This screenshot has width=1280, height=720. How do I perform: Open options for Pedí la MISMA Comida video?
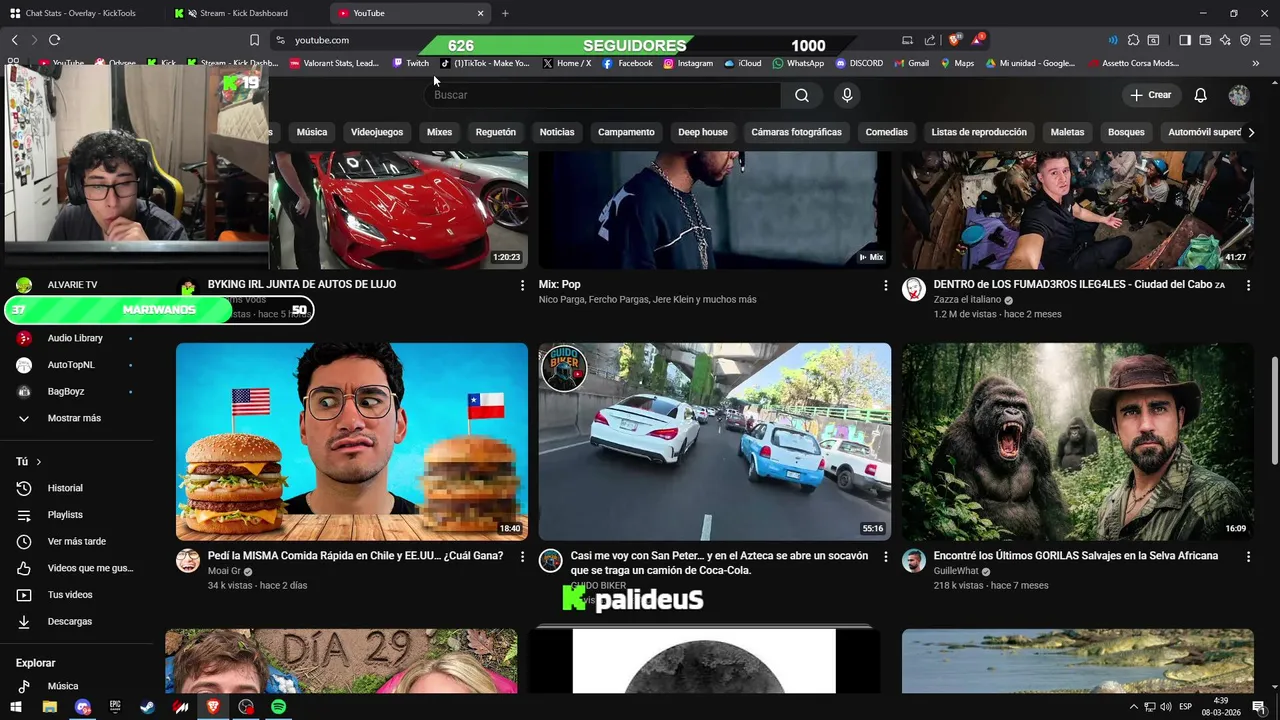522,556
